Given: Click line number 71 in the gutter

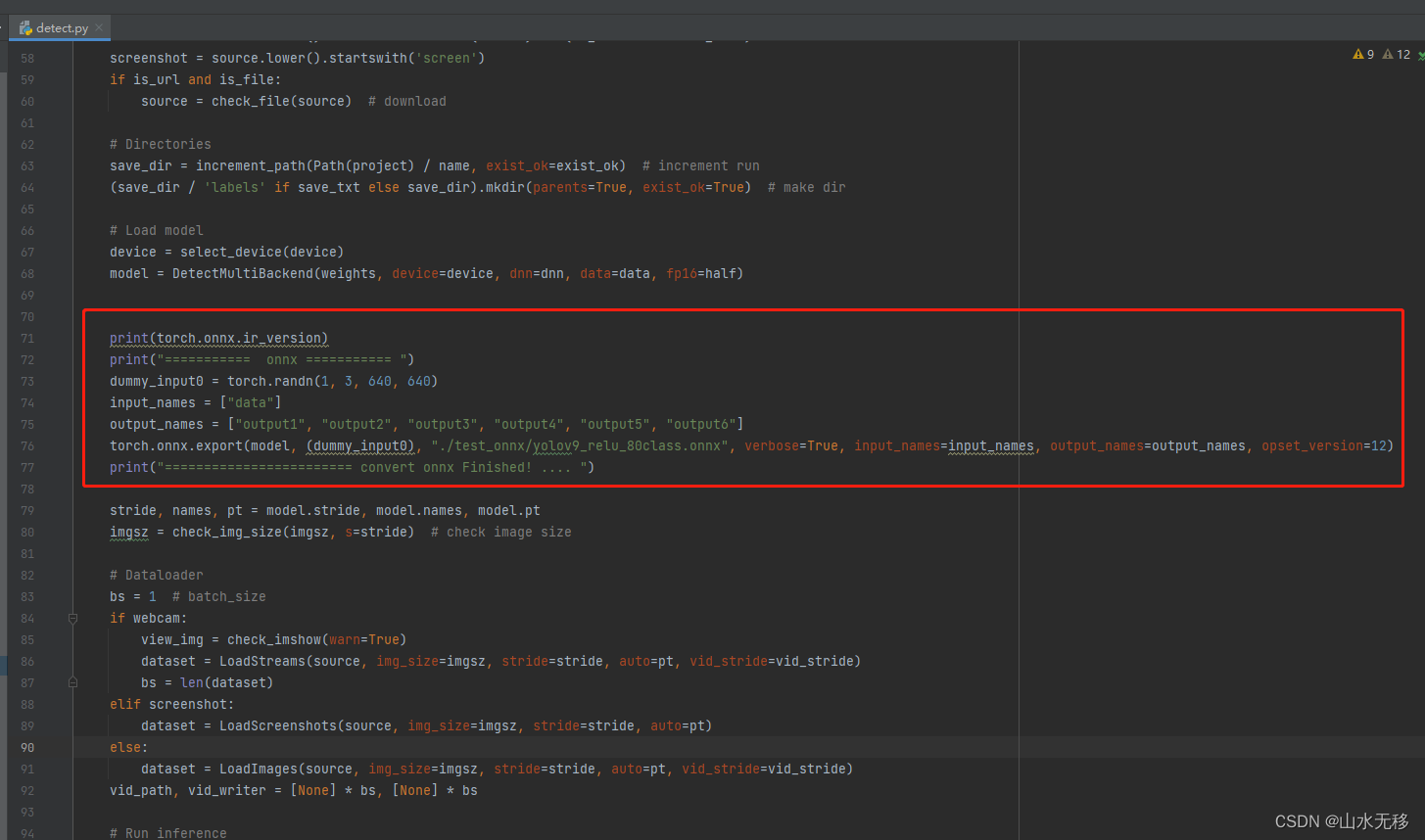Looking at the screenshot, I should pyautogui.click(x=26, y=338).
